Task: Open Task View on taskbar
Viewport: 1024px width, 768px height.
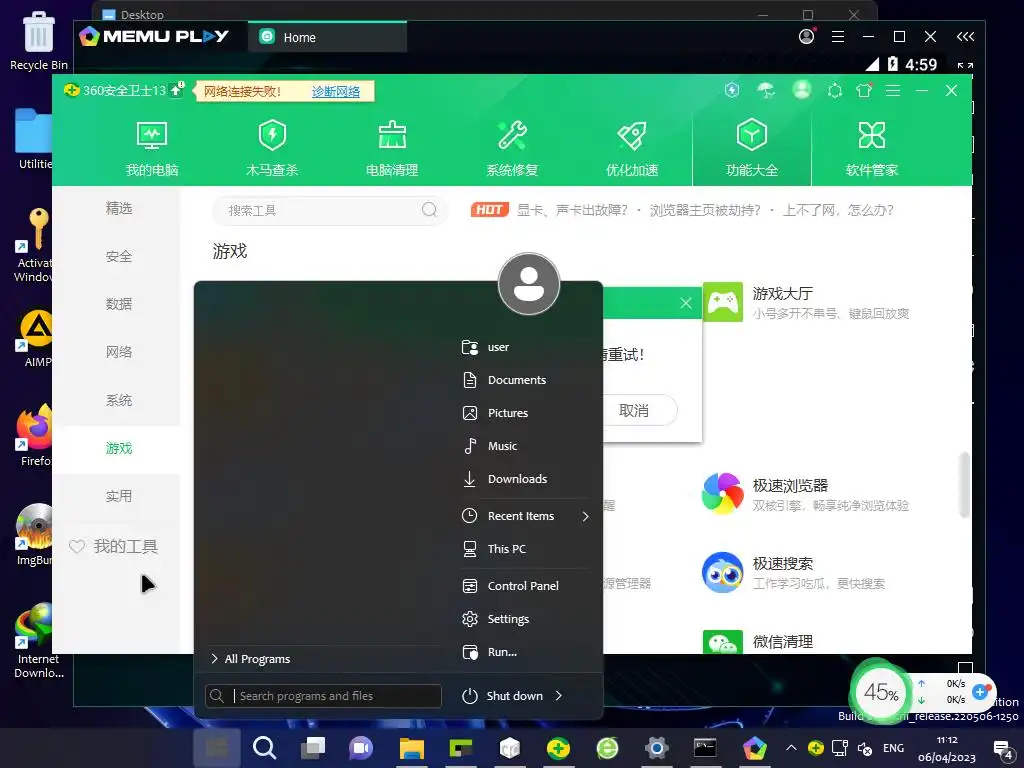Action: (313, 748)
